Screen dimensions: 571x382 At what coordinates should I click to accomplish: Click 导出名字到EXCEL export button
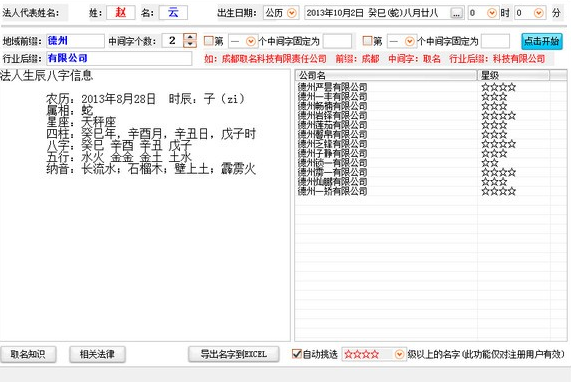[x=234, y=354]
